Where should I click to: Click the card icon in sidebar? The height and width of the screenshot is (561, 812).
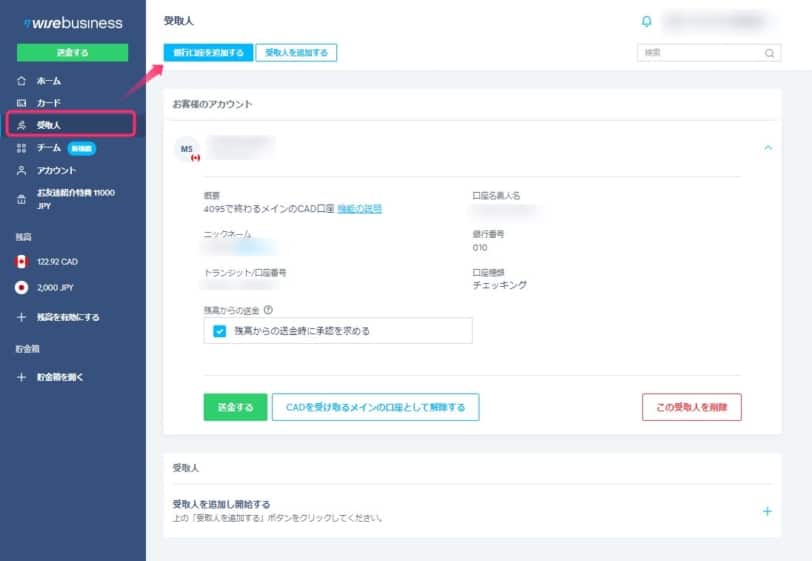click(x=21, y=103)
